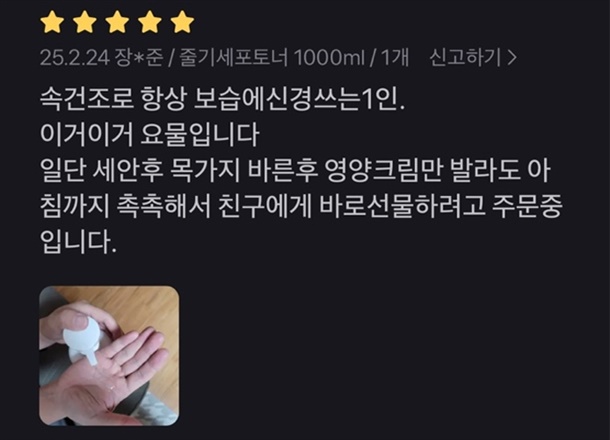The width and height of the screenshot is (610, 440).
Task: Select the second rating star
Action: 85,23
